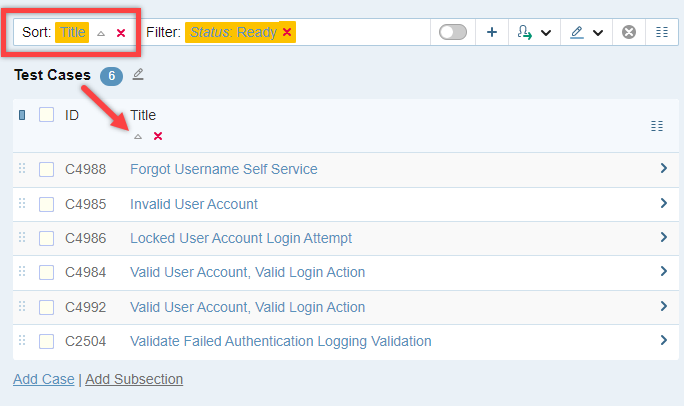This screenshot has height=406, width=684.
Task: Remove the Status: Ready filter tag
Action: (x=287, y=32)
